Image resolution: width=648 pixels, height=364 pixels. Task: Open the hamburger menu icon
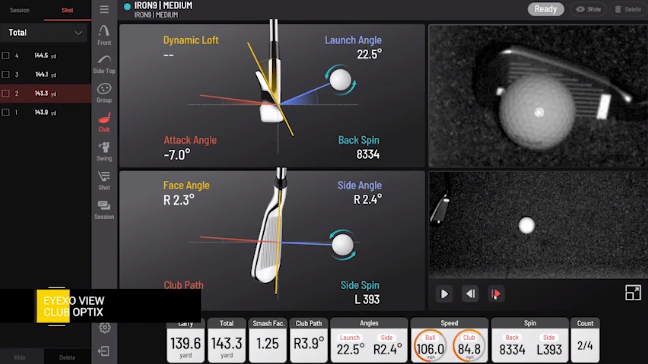pos(104,9)
